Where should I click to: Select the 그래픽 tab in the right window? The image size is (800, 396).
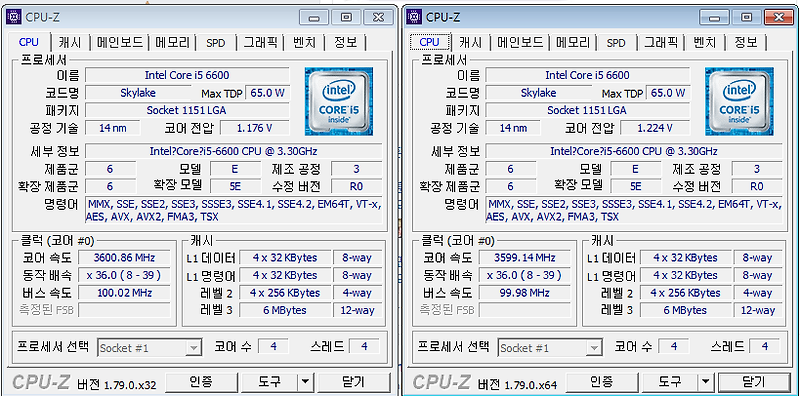click(661, 42)
